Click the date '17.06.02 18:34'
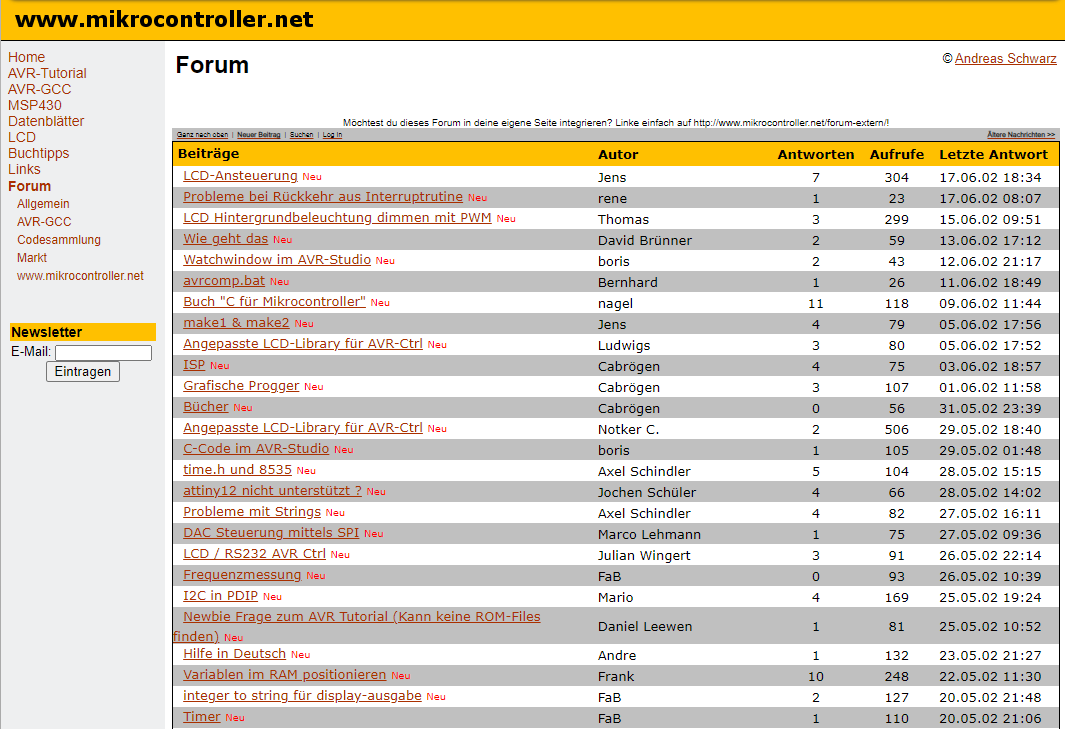This screenshot has width=1065, height=729. pyautogui.click(x=990, y=177)
